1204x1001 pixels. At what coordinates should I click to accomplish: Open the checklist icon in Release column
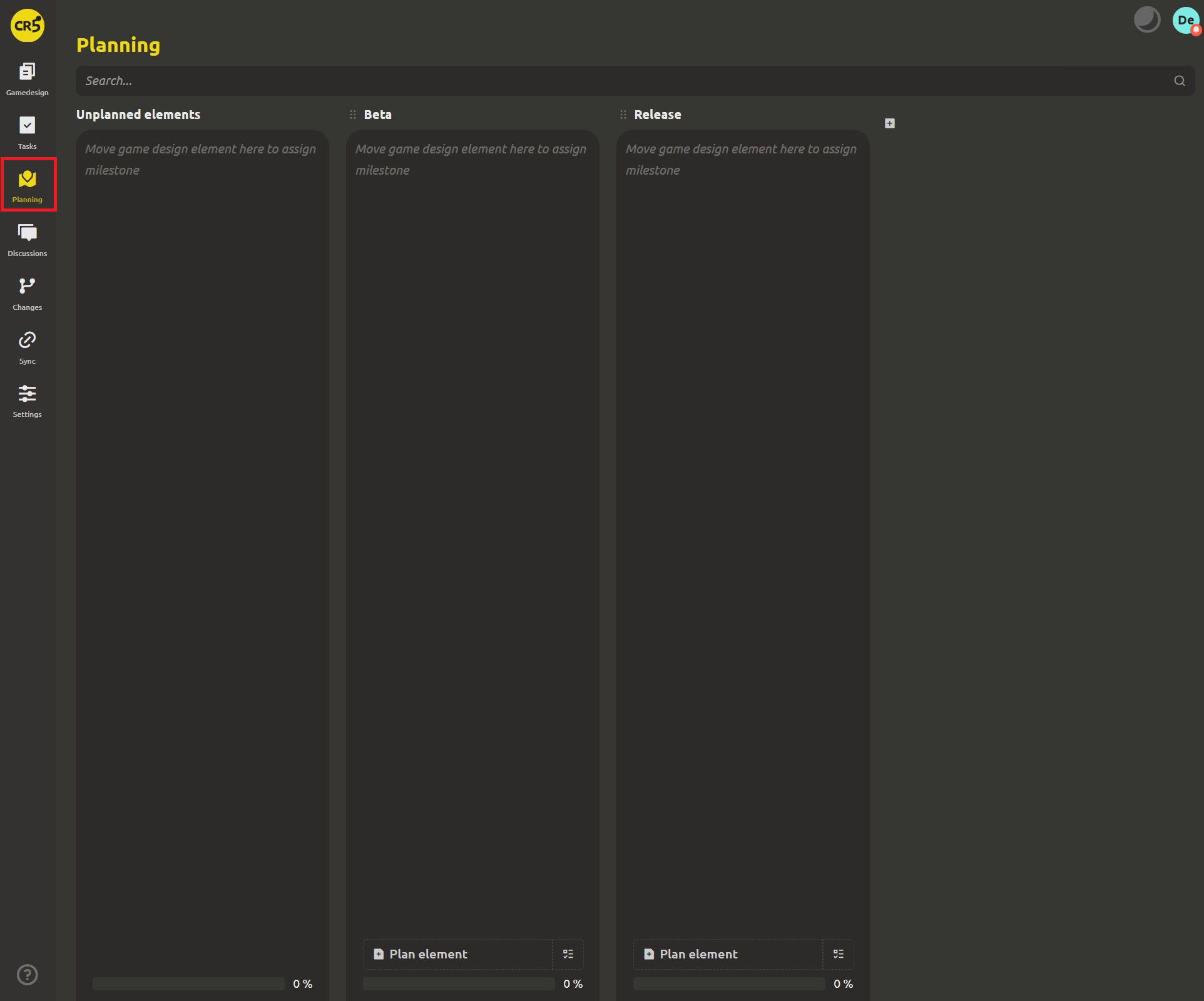(x=839, y=954)
